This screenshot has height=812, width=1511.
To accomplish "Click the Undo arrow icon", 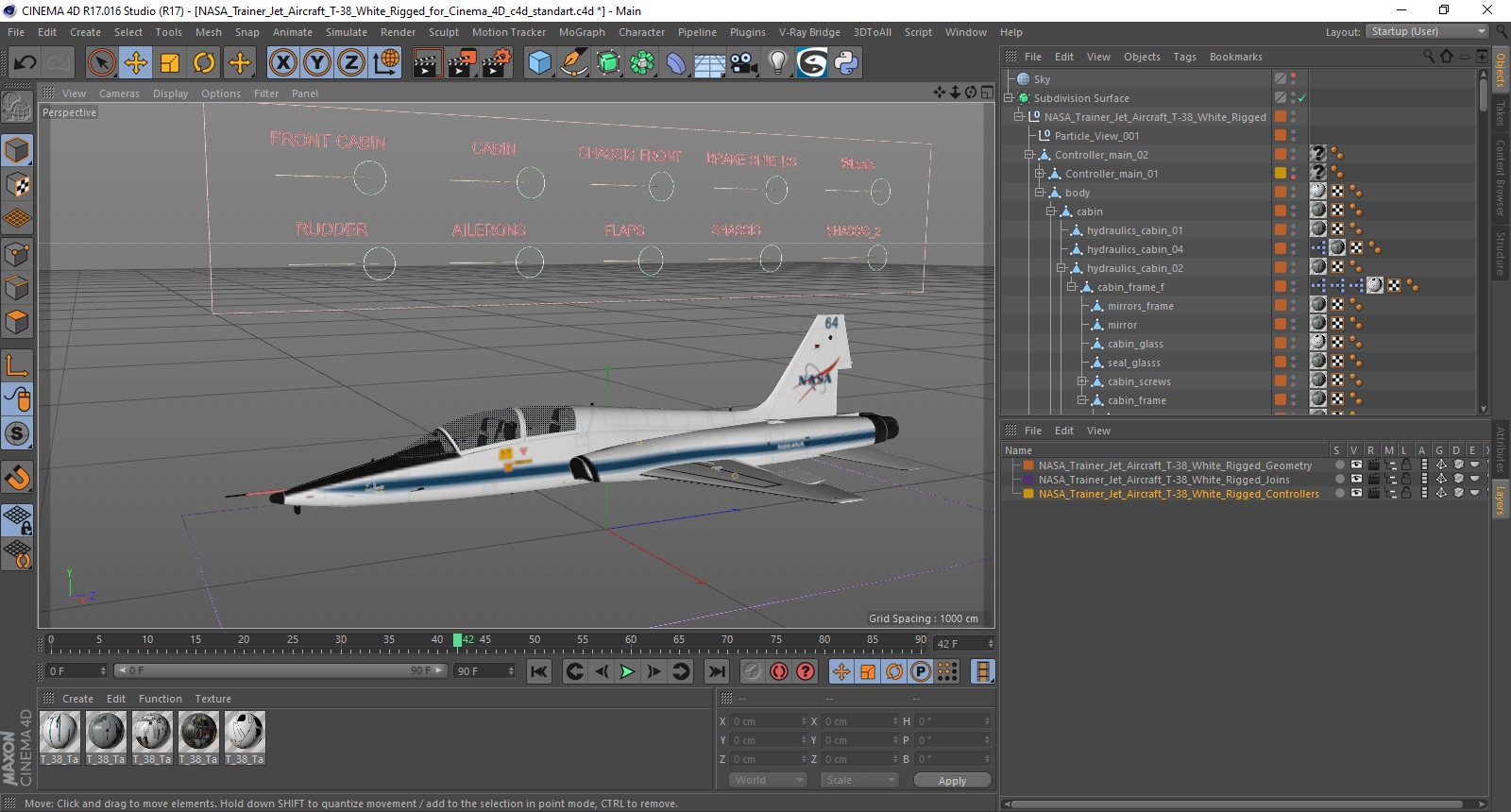I will [25, 63].
